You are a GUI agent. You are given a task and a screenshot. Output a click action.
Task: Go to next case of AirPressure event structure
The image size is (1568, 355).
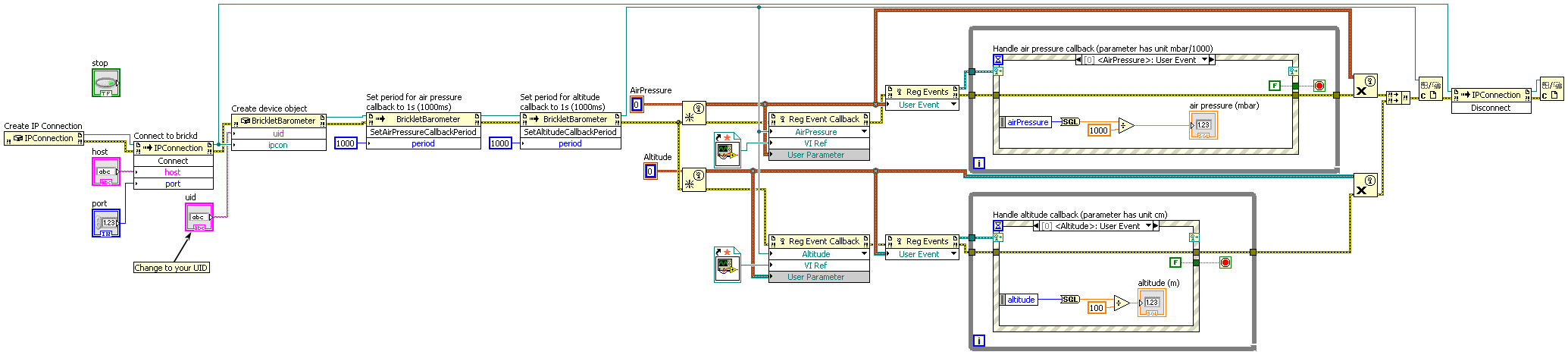coord(1212,60)
